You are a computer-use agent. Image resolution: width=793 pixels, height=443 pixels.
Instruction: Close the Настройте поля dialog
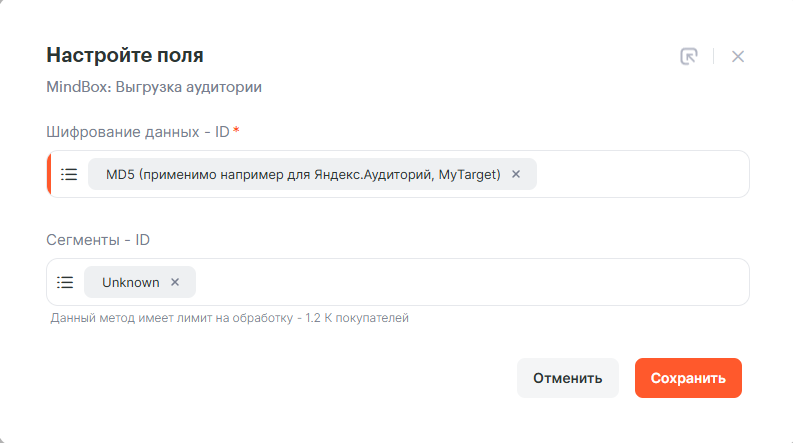(738, 57)
